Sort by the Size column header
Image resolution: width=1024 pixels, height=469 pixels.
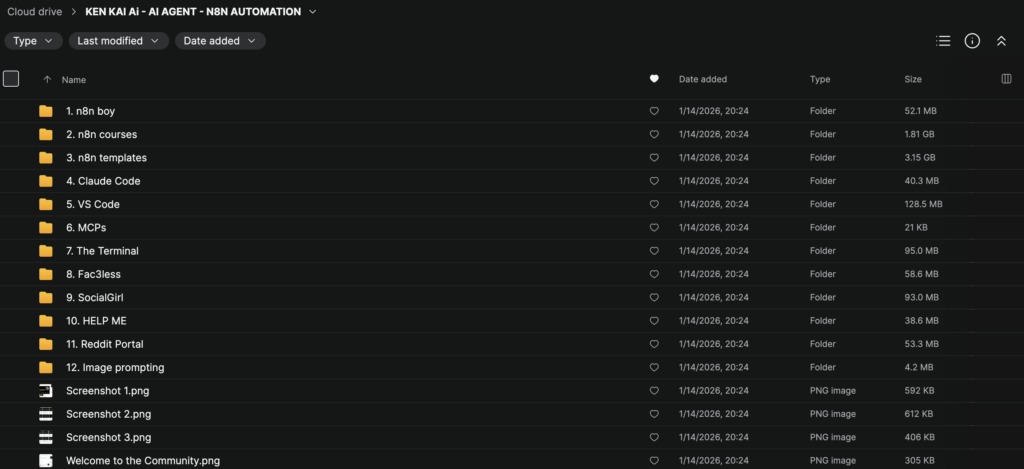913,79
